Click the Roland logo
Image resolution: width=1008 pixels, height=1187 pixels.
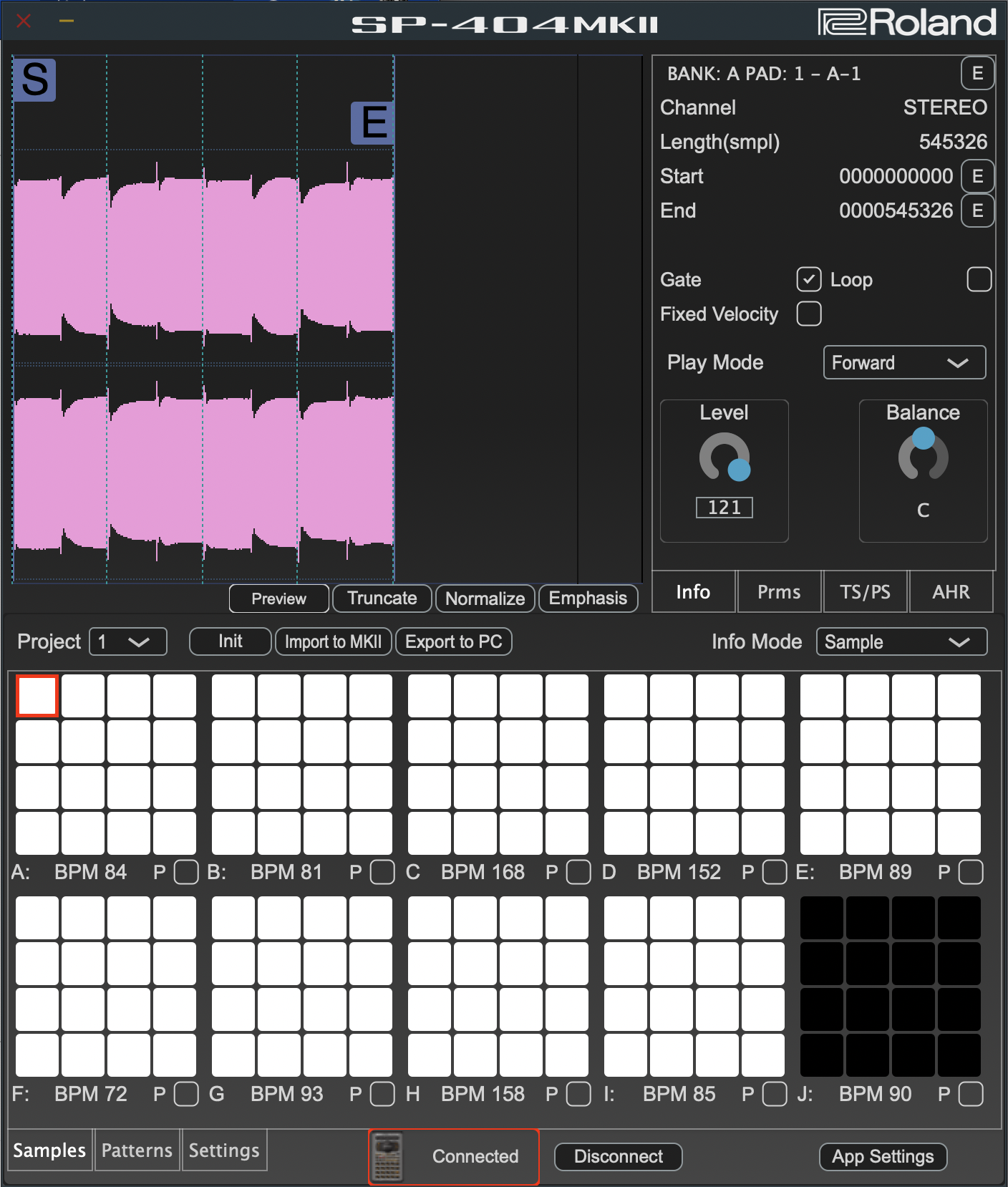(x=907, y=23)
